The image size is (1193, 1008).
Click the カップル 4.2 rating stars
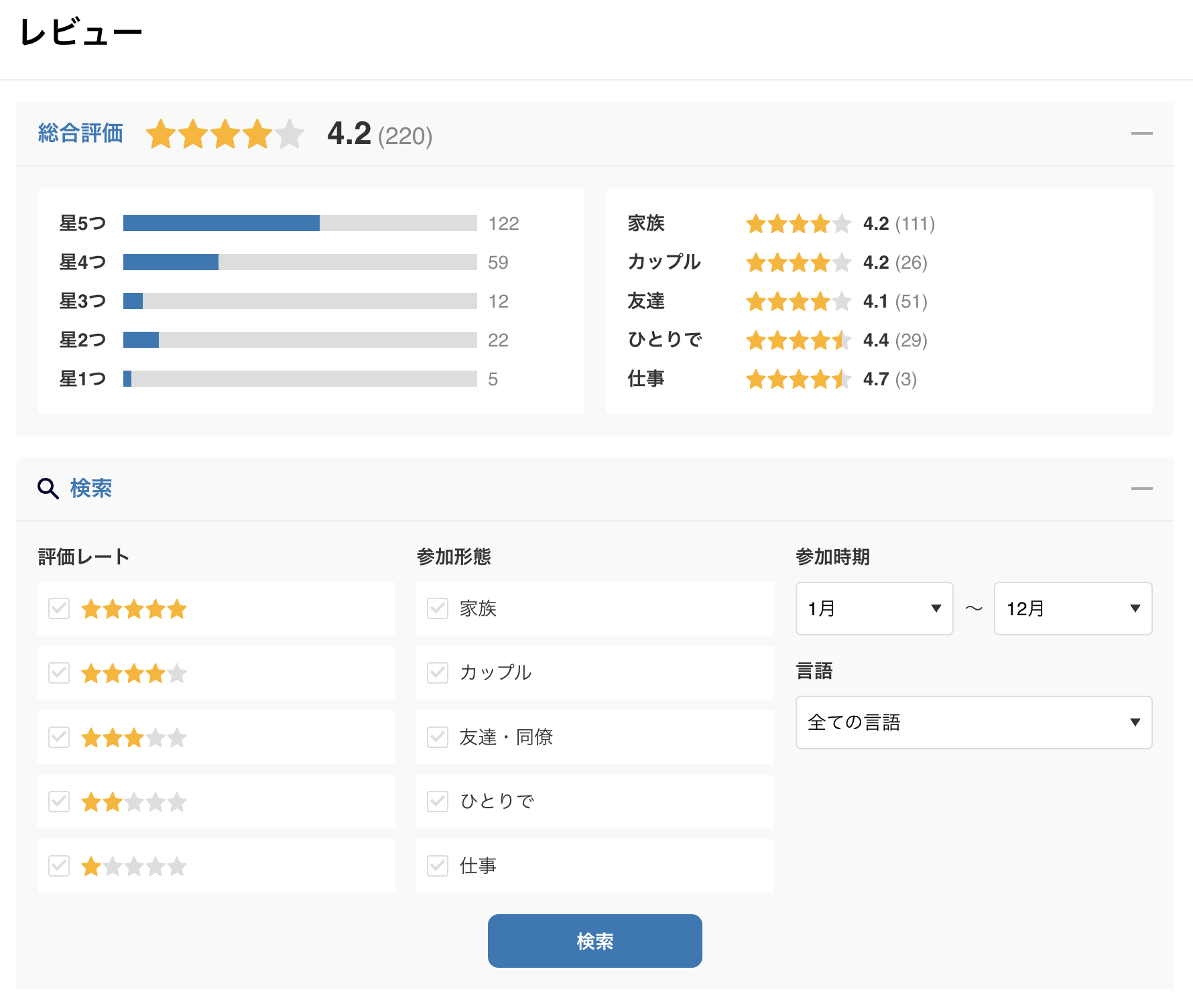798,263
